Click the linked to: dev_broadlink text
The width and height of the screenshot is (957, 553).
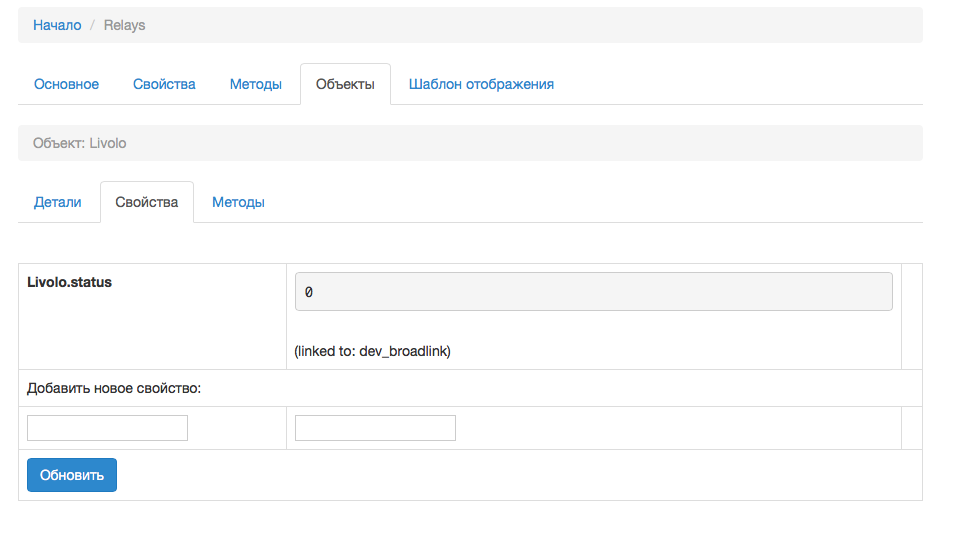pos(372,352)
